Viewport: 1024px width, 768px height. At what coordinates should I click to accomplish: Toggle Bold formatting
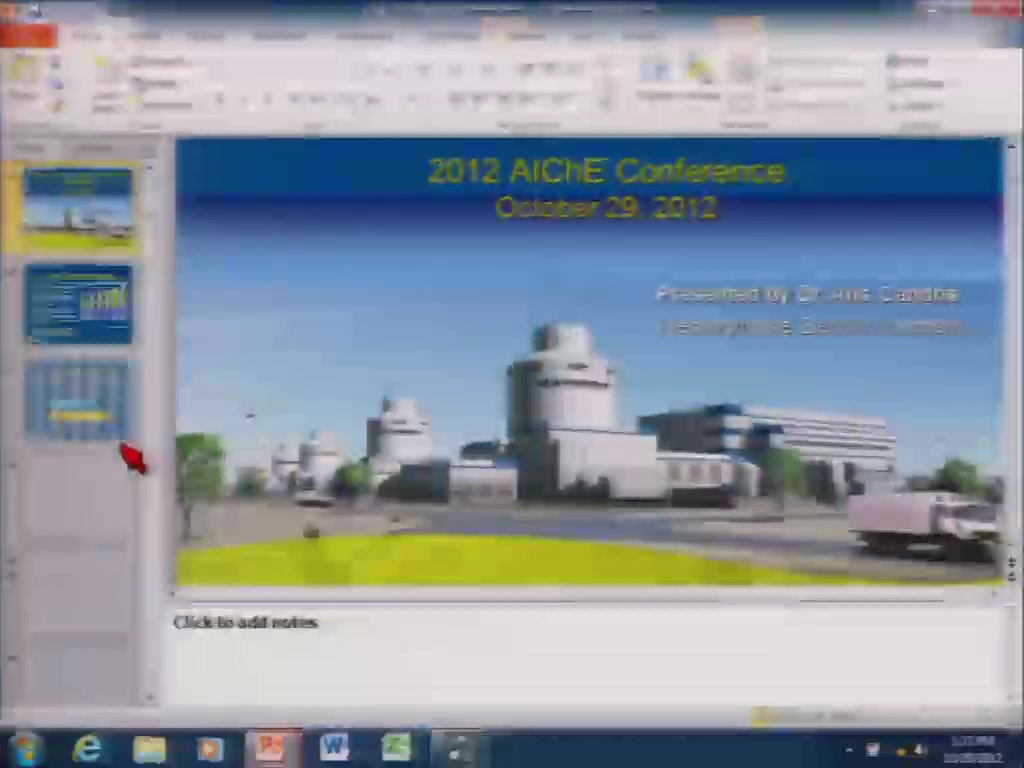point(219,99)
